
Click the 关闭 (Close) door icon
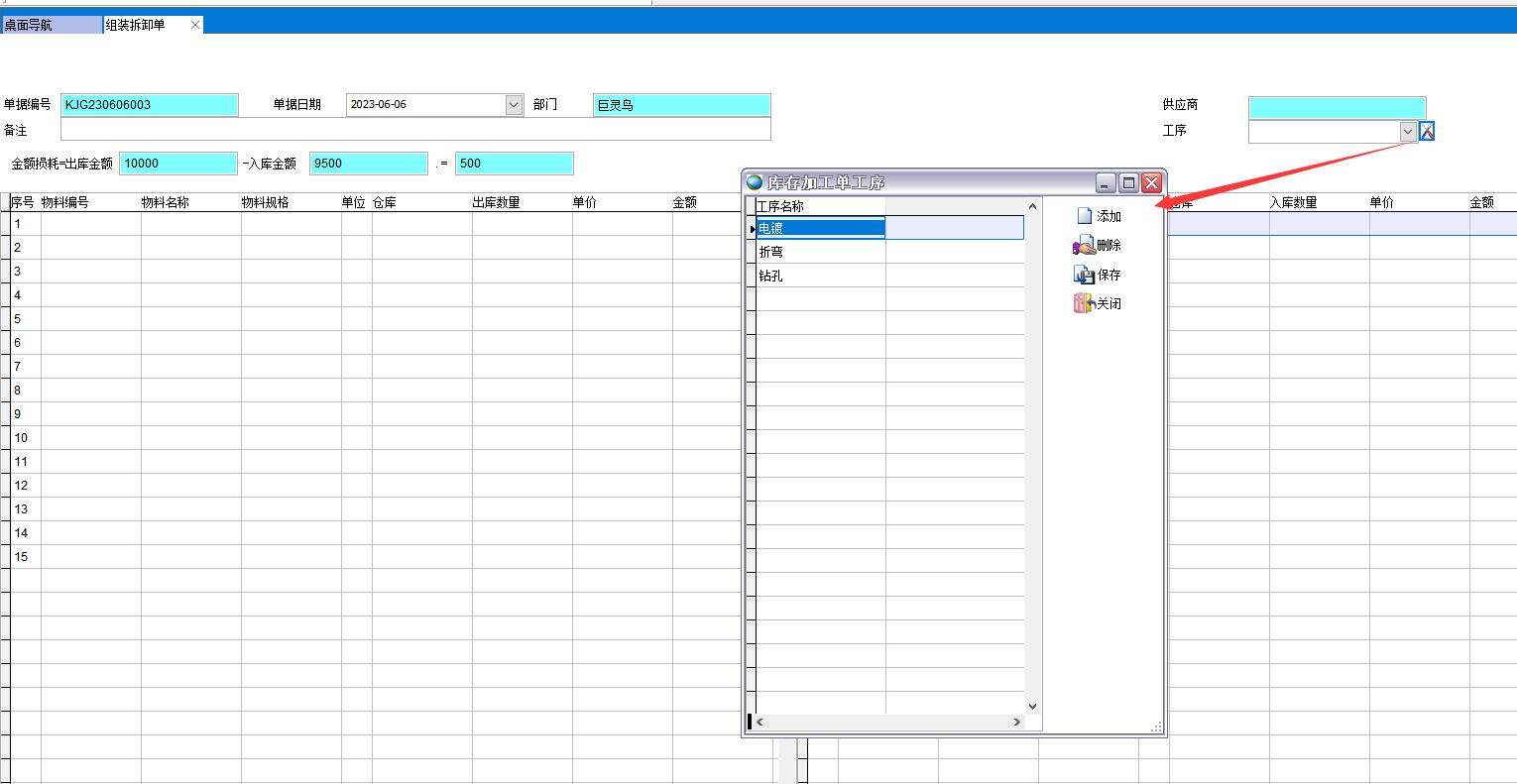coord(1083,303)
